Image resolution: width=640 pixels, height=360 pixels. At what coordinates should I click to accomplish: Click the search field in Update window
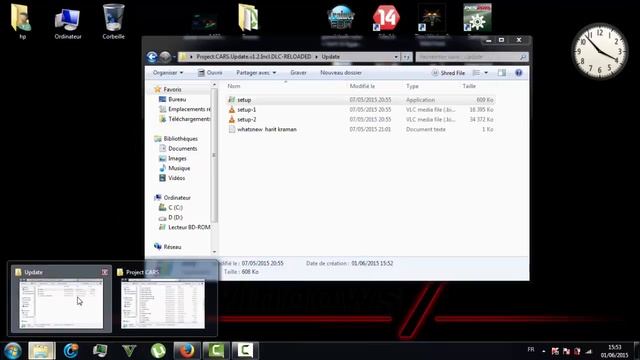click(x=471, y=57)
